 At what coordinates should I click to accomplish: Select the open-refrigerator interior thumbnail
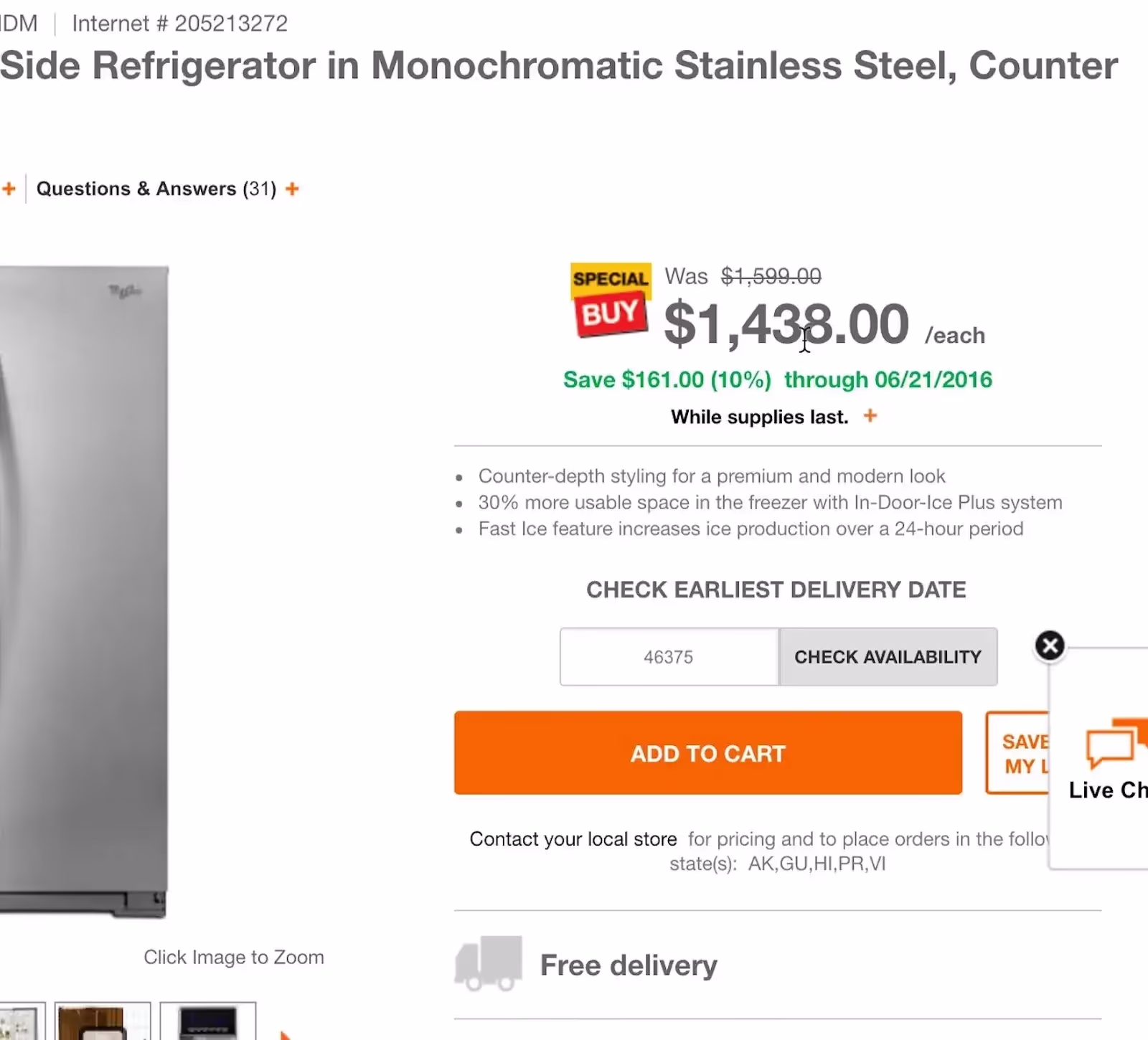[x=20, y=1022]
